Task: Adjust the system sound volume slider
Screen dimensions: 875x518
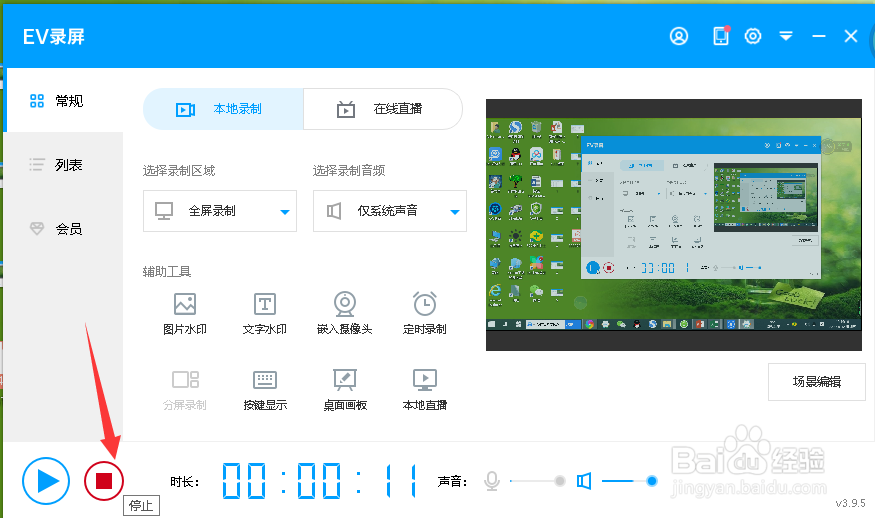Action: coord(630,481)
